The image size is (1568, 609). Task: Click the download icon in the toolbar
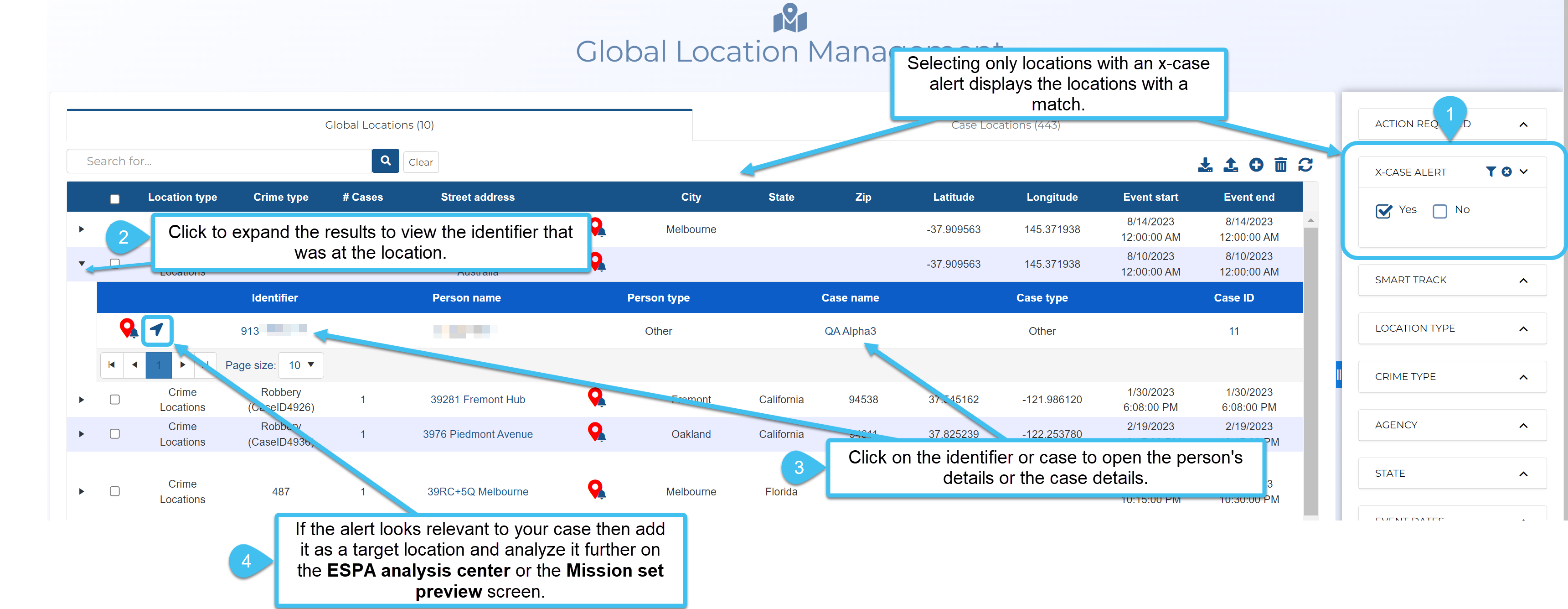coord(1205,164)
